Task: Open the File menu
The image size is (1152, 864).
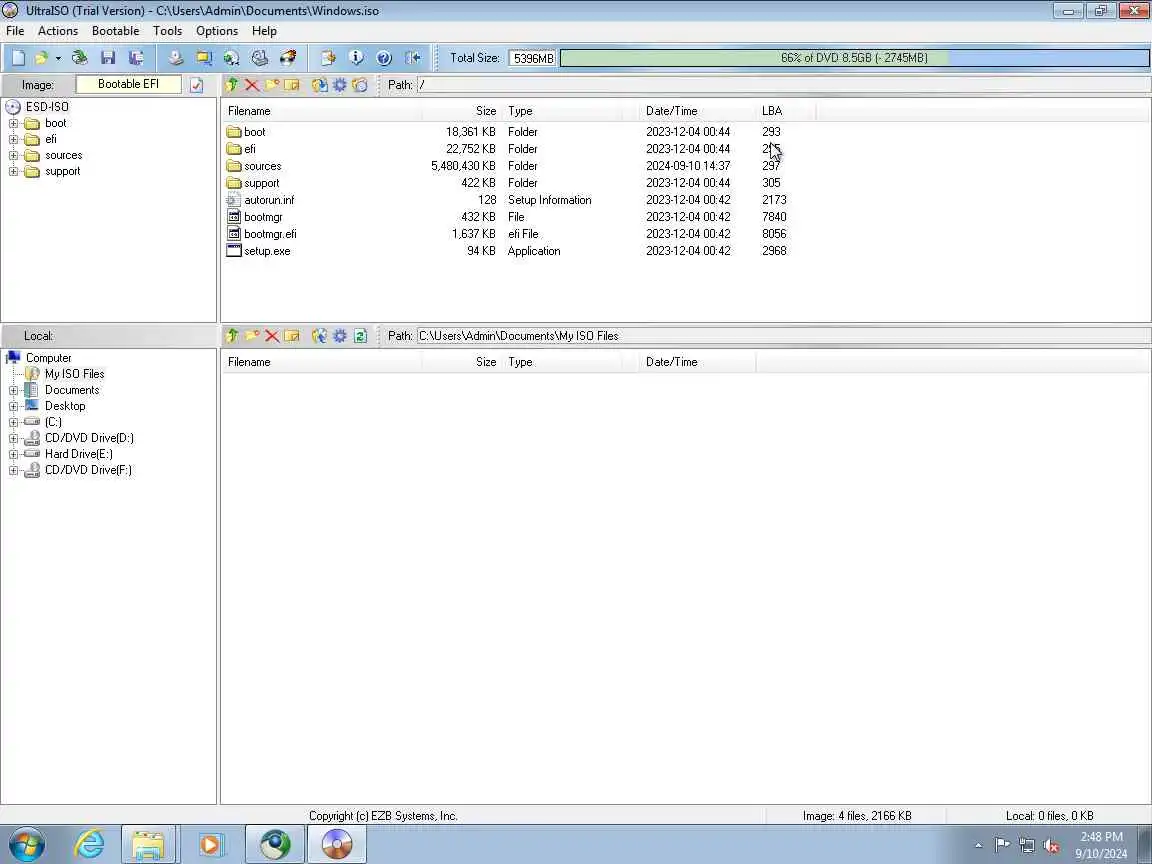Action: [x=15, y=31]
